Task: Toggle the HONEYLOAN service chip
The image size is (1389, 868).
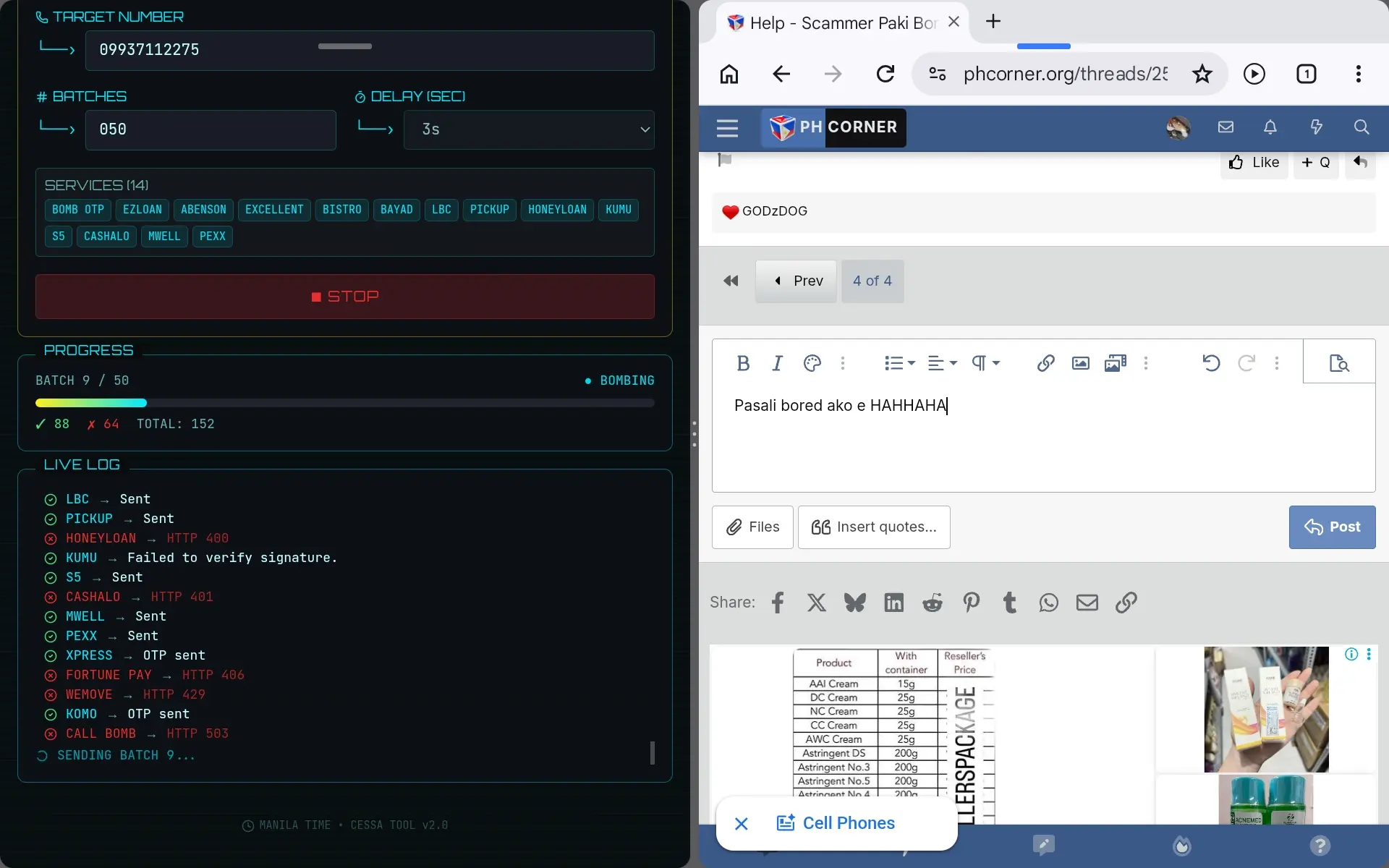Action: [558, 210]
